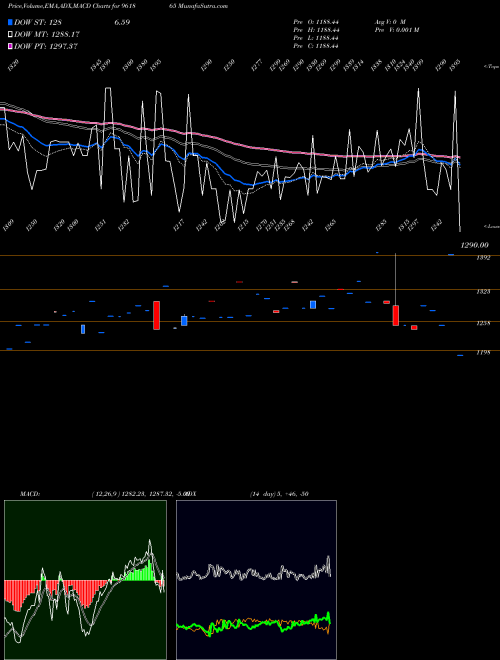Select the DOW ST legend label
This screenshot has height=660, width=500.
point(38,23)
